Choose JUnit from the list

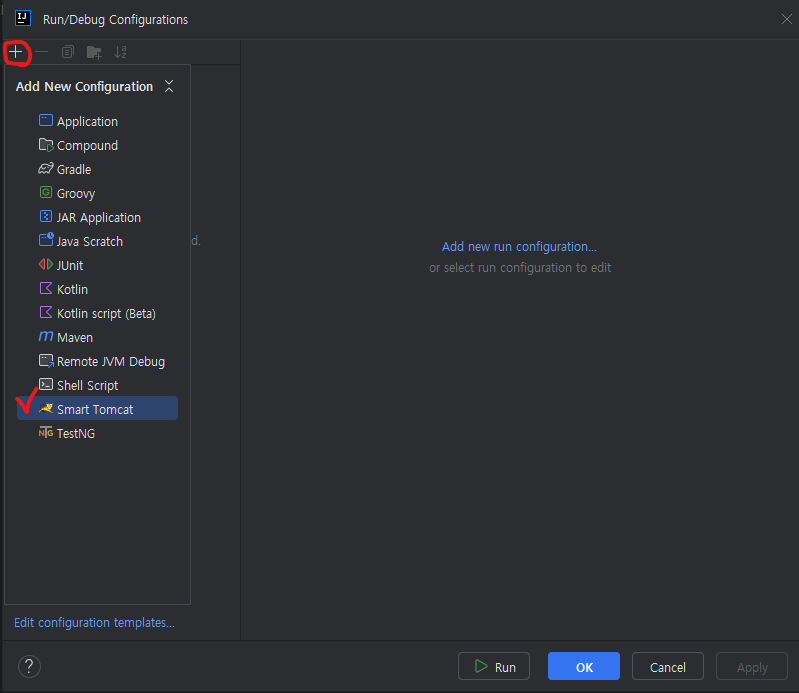tap(97, 265)
